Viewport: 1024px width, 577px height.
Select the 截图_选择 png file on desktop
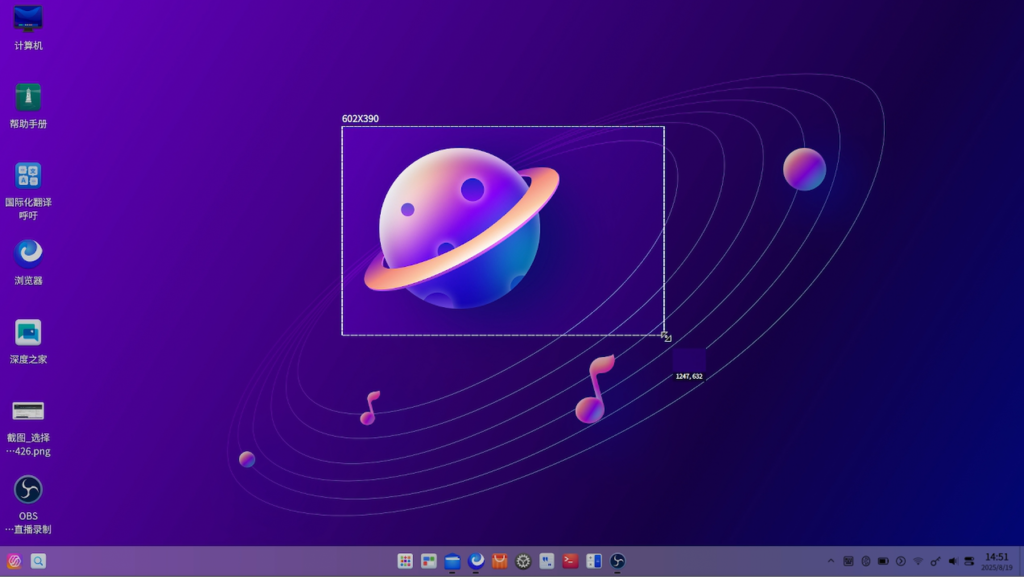point(28,411)
